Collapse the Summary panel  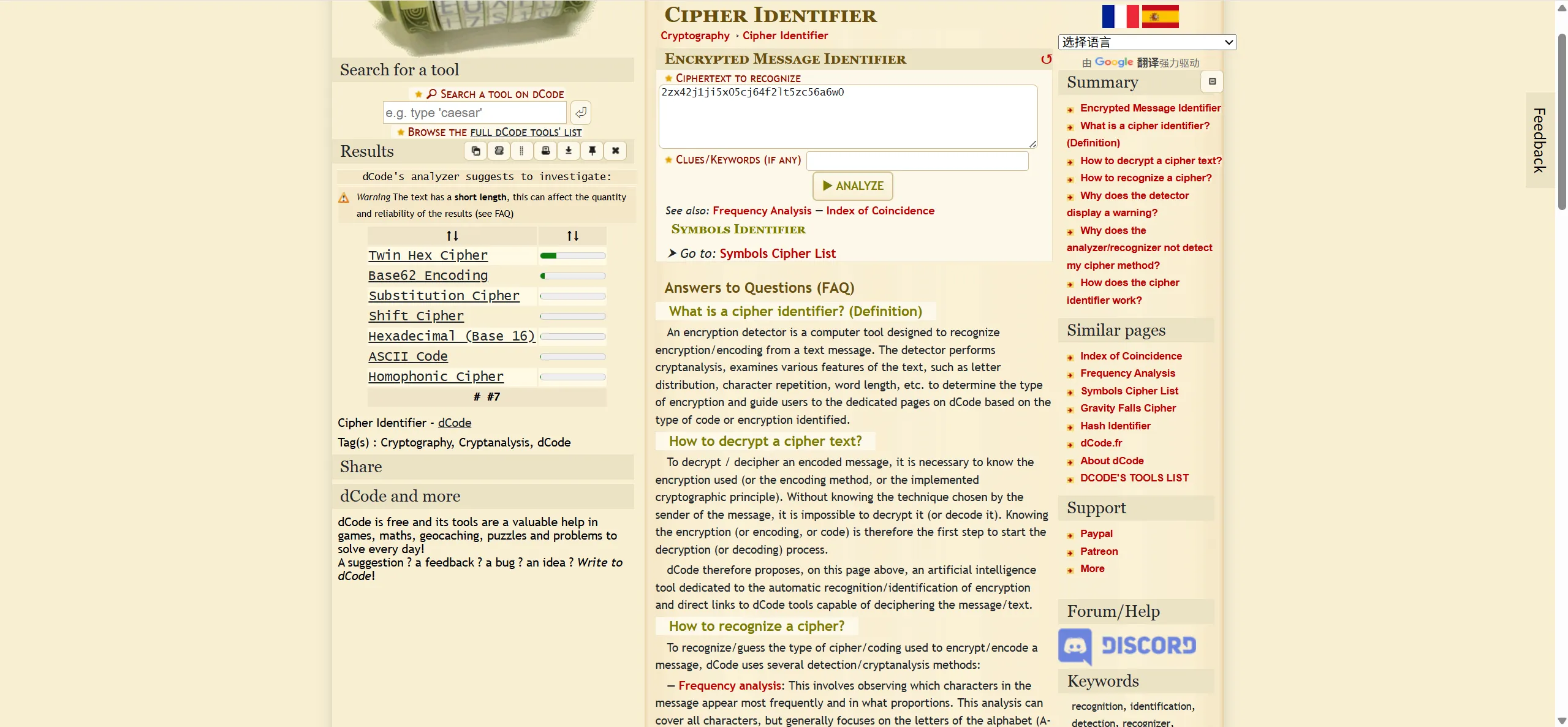(x=1212, y=81)
